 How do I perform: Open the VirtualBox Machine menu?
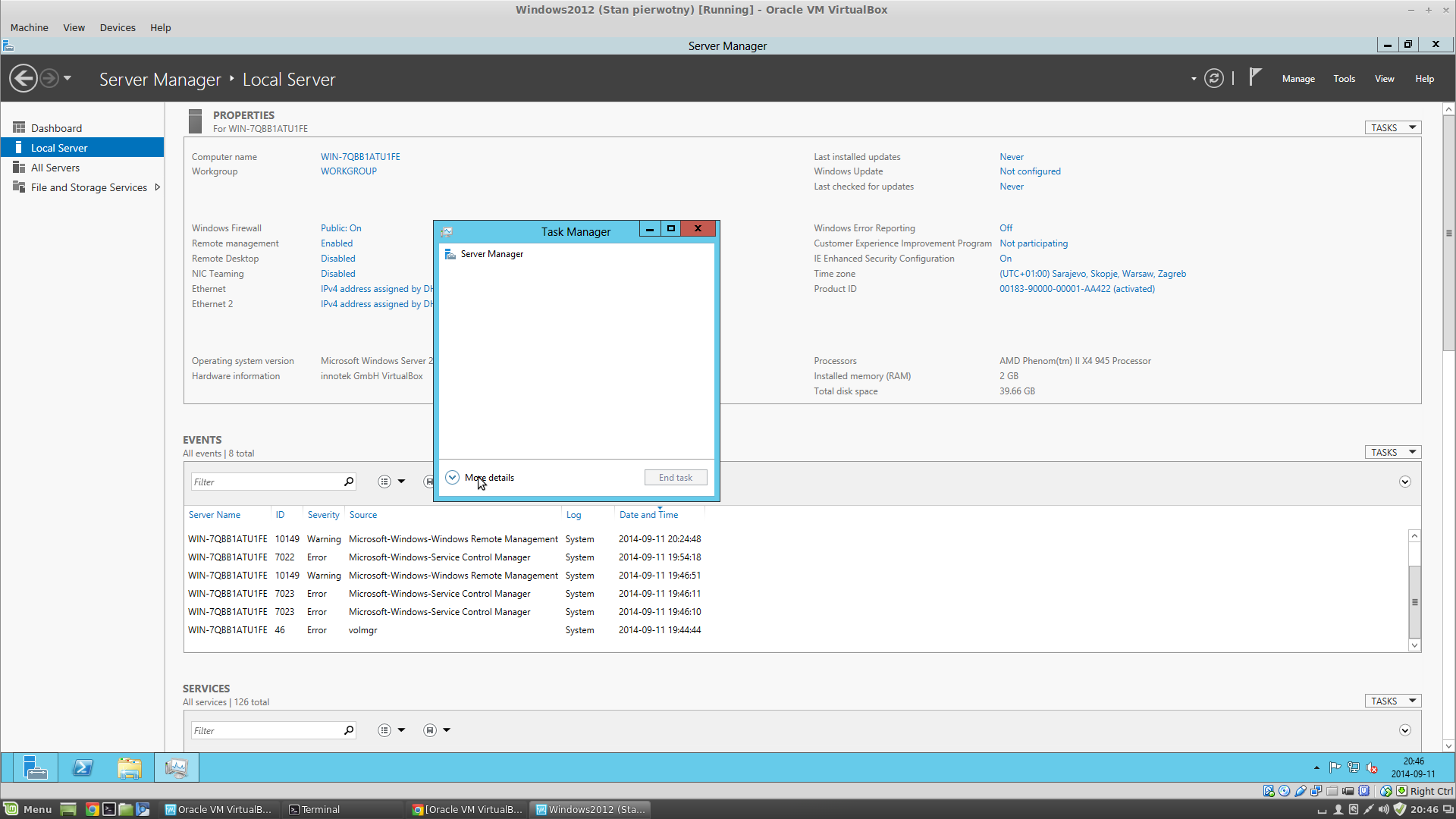coord(30,27)
